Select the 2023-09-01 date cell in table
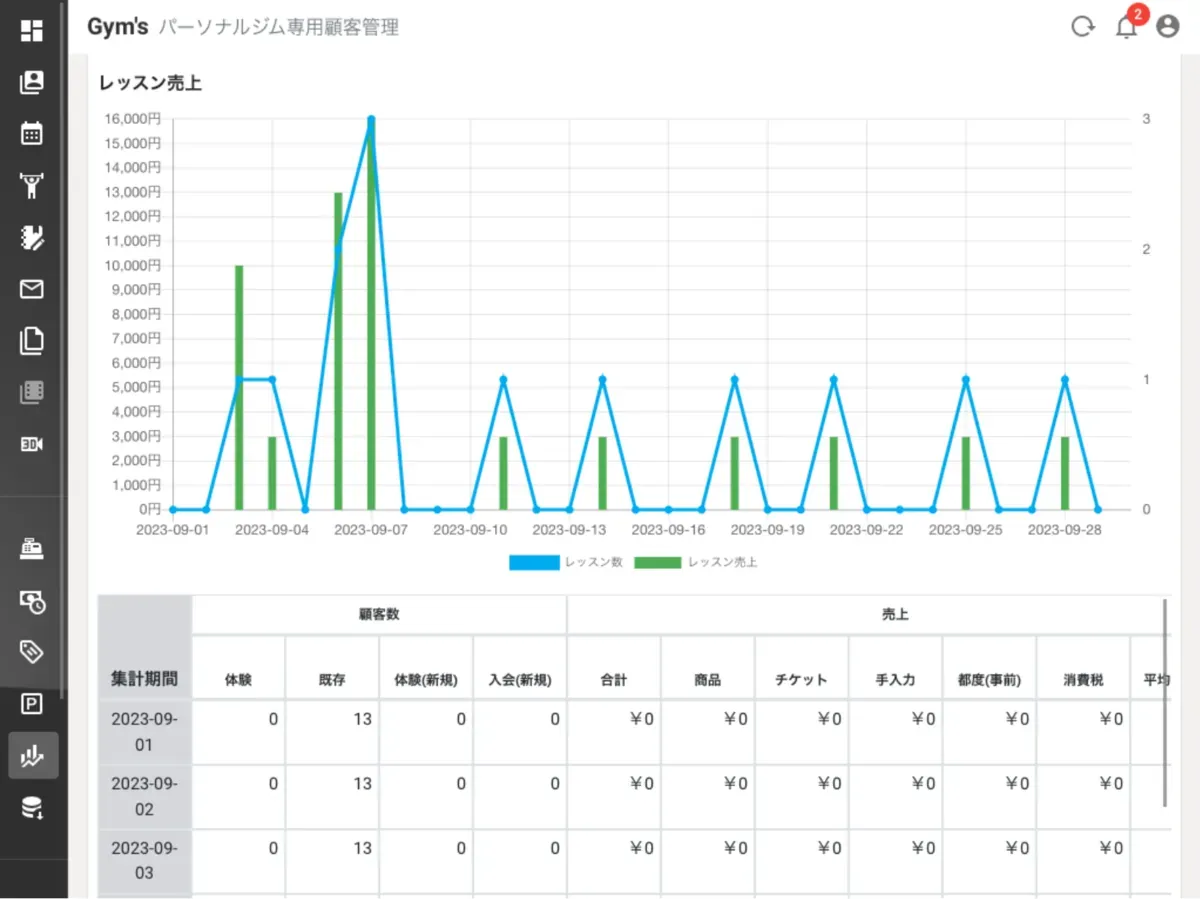The width and height of the screenshot is (1200, 899). tap(144, 732)
